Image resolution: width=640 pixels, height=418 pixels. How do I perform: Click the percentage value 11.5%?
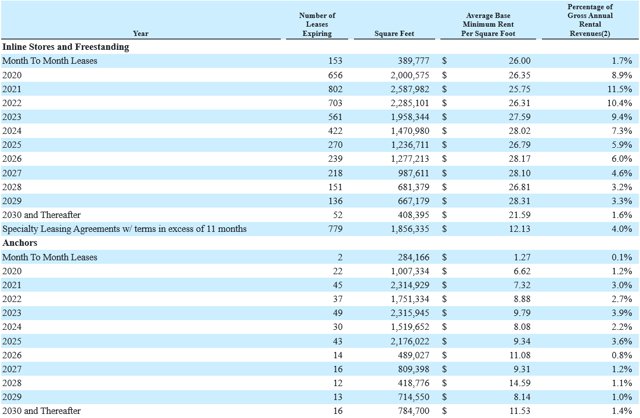pos(620,89)
